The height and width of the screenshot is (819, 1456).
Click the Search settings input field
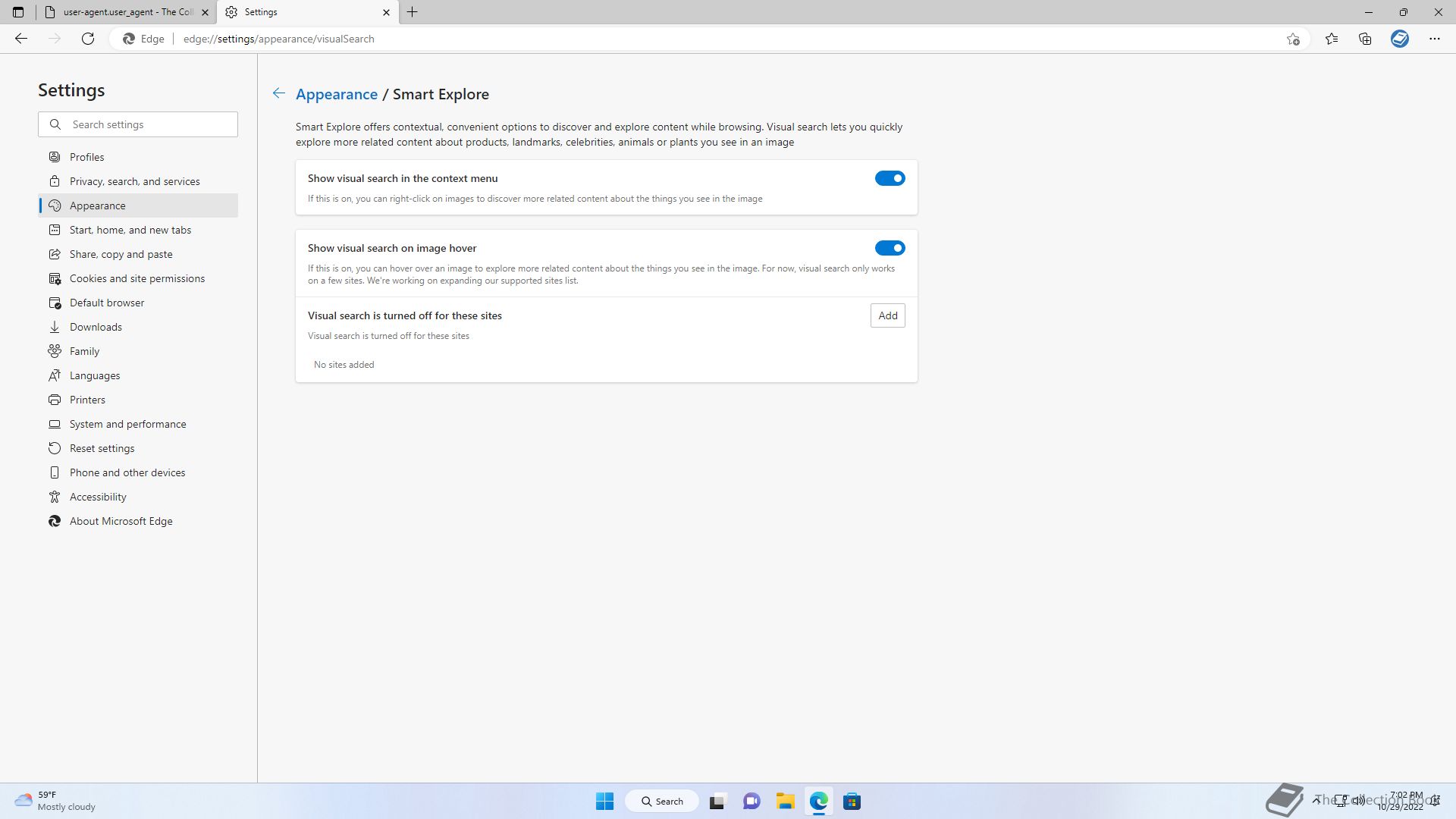[x=138, y=124]
